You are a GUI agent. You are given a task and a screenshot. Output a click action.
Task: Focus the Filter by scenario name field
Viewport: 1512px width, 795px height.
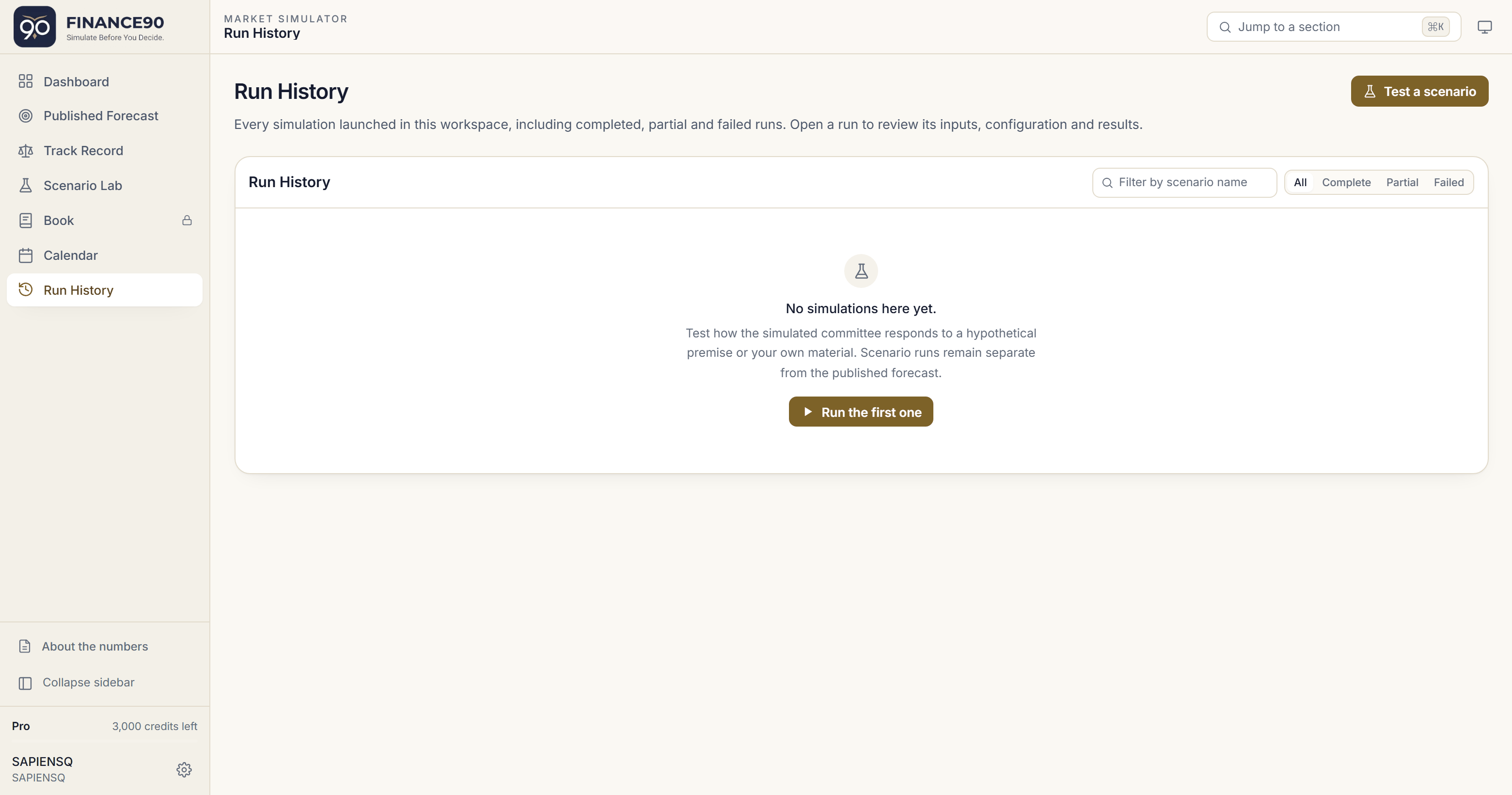click(1184, 183)
